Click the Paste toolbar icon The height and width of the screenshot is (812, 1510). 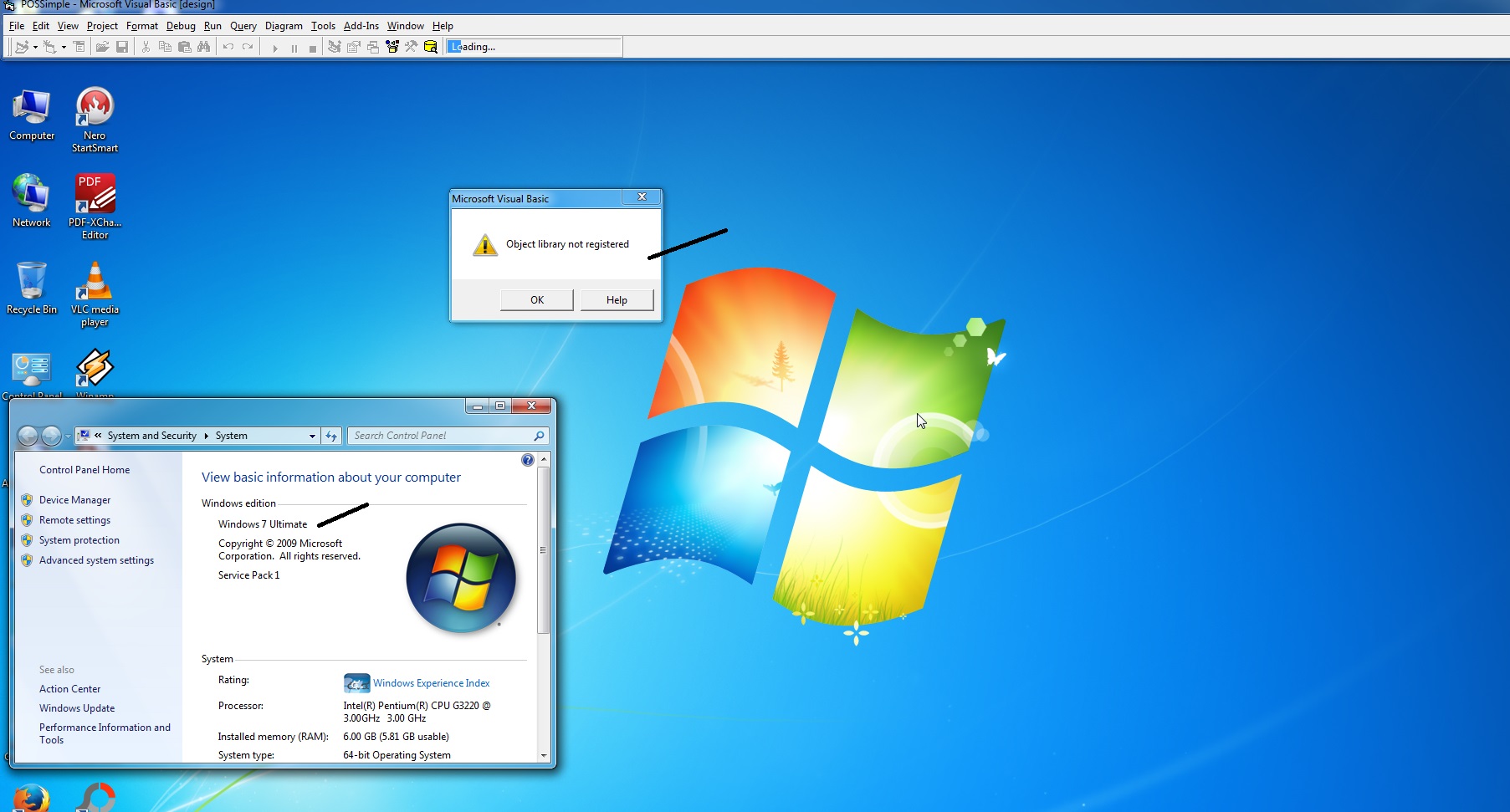coord(184,47)
